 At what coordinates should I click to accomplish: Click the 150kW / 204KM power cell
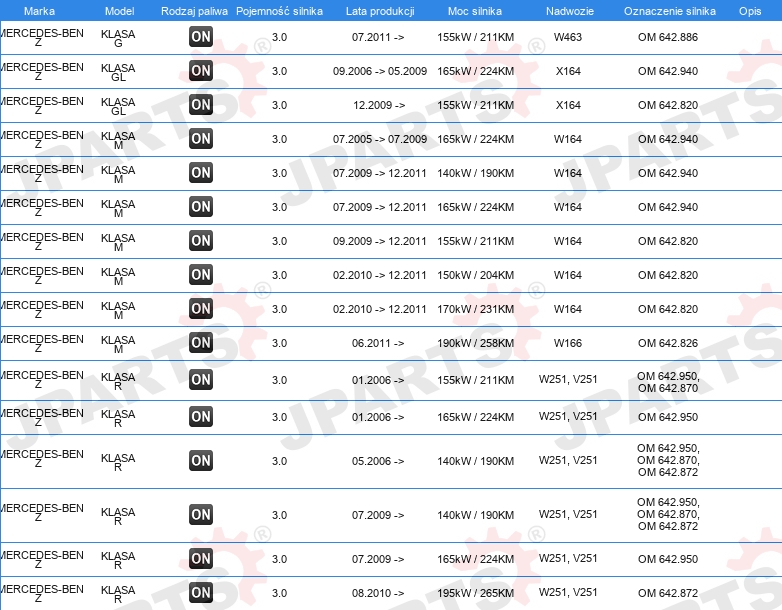pyautogui.click(x=475, y=274)
